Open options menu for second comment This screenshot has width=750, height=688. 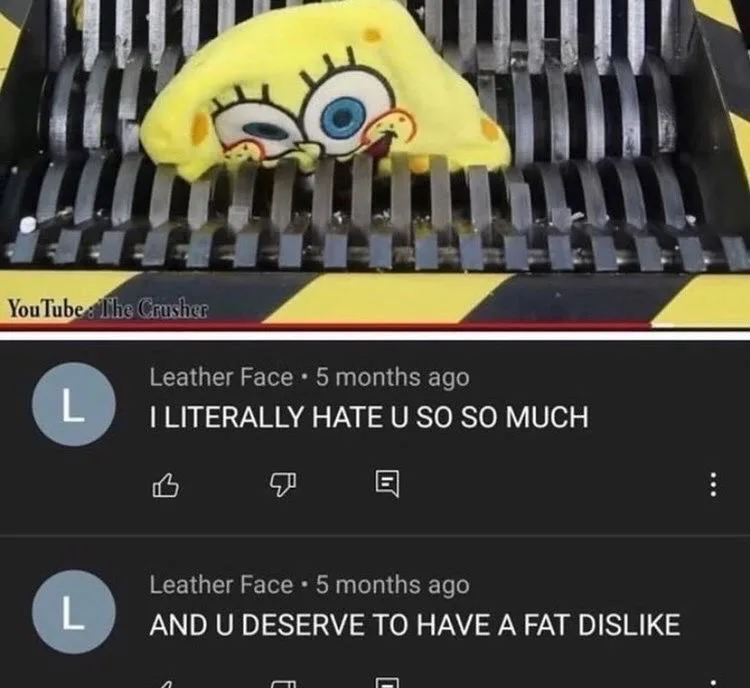point(713,684)
